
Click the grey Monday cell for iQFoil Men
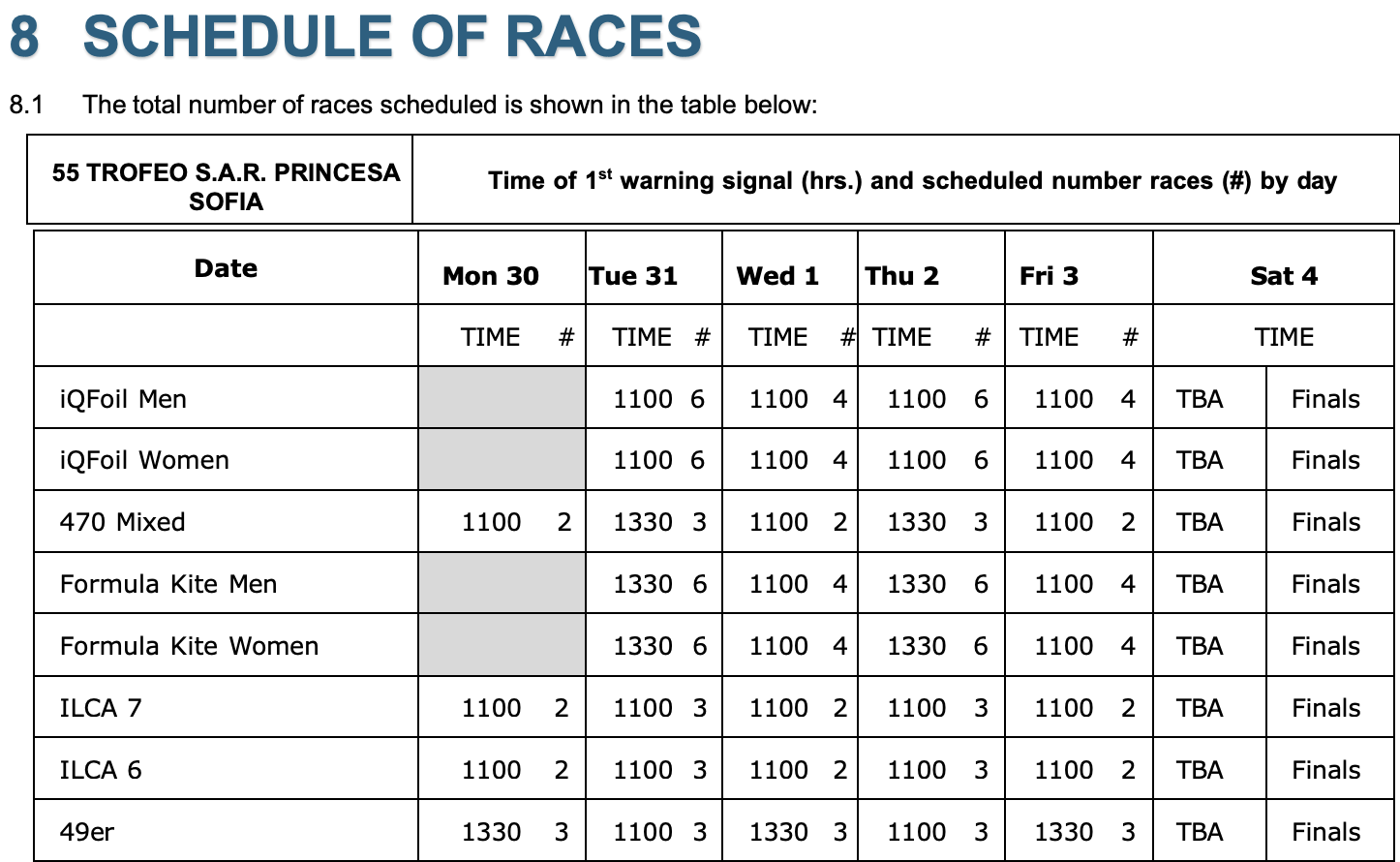click(x=502, y=398)
